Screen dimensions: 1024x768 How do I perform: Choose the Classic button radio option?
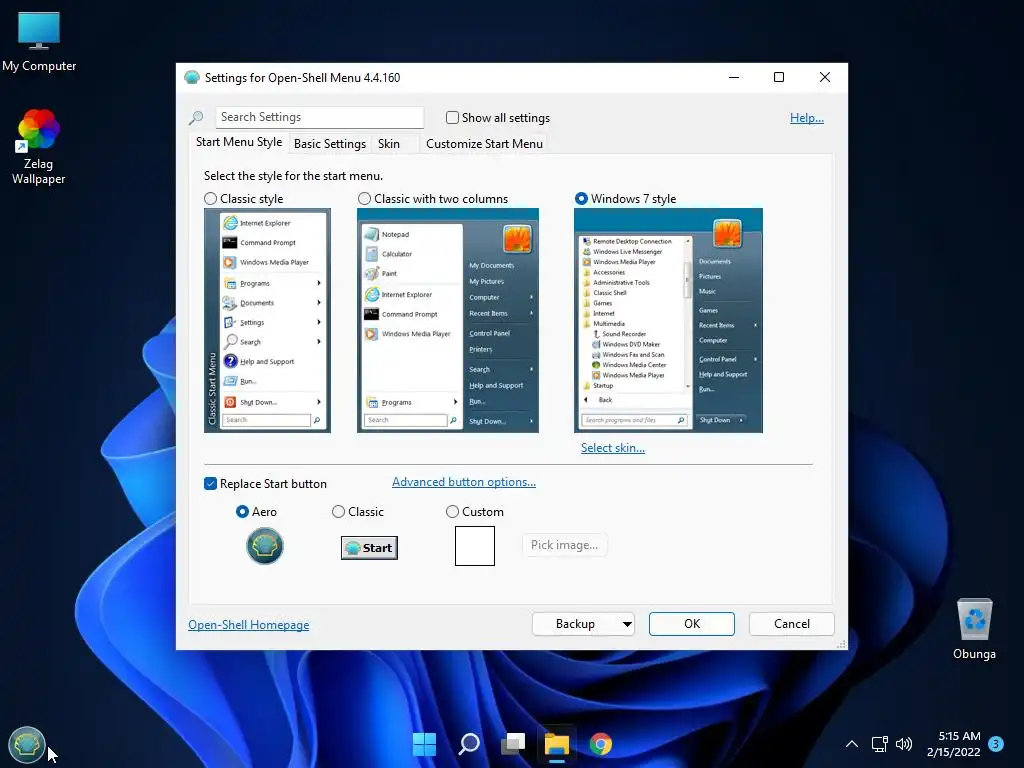click(x=338, y=511)
